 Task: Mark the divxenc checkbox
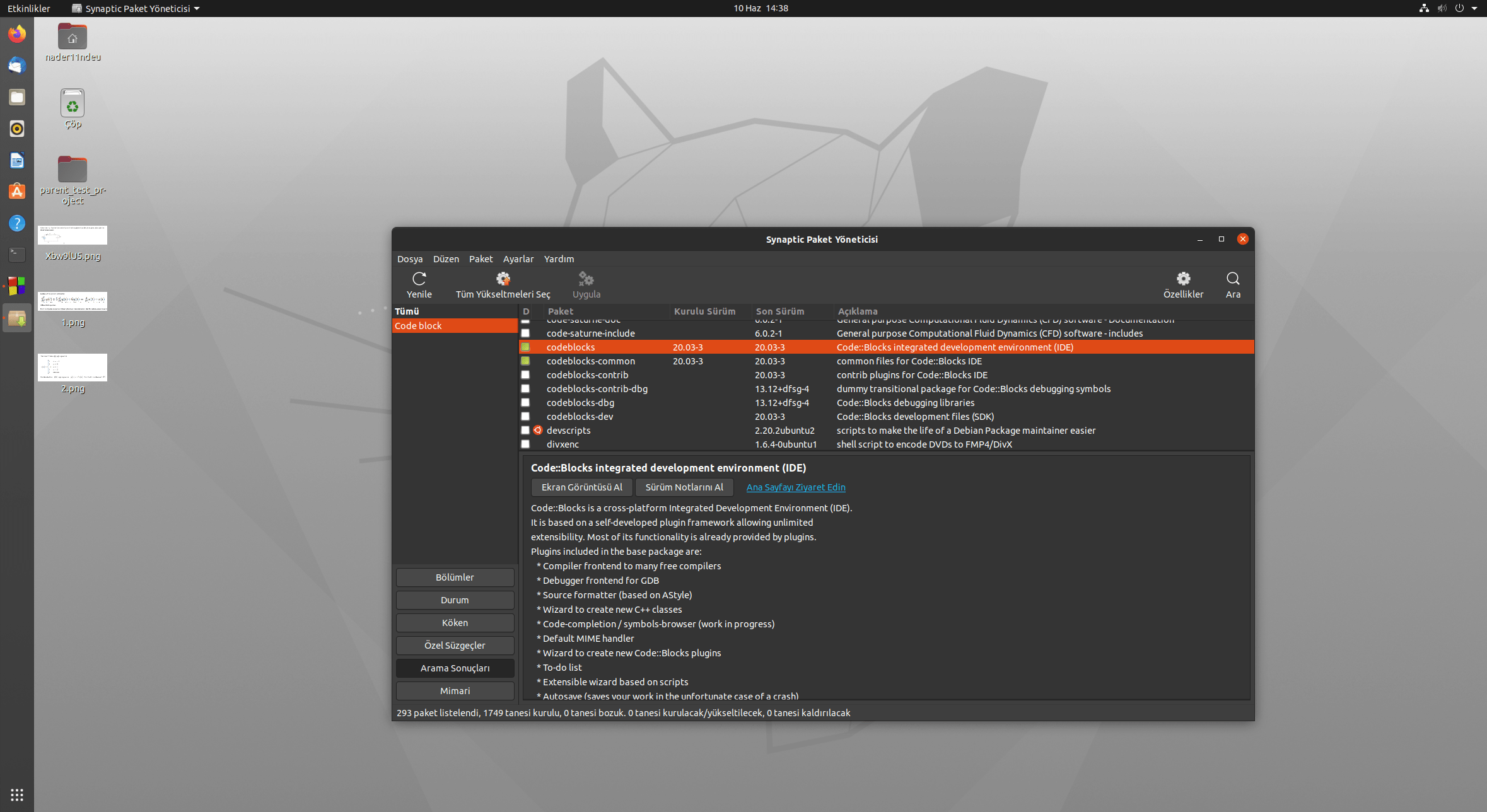click(525, 444)
